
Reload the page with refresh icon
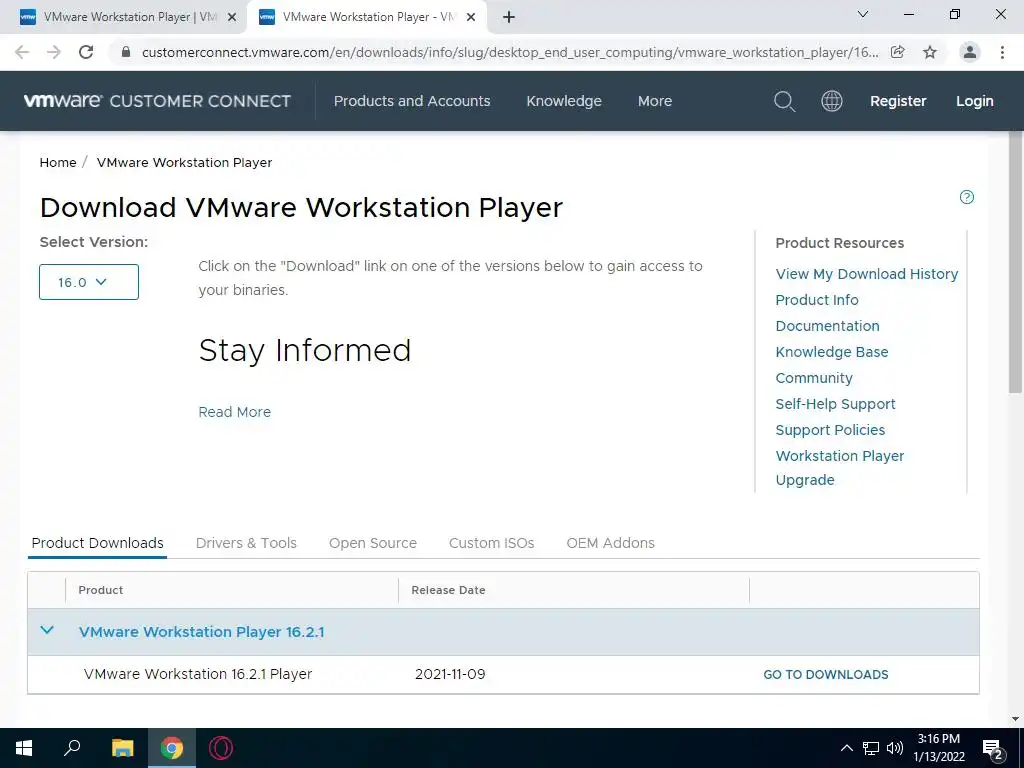86,52
